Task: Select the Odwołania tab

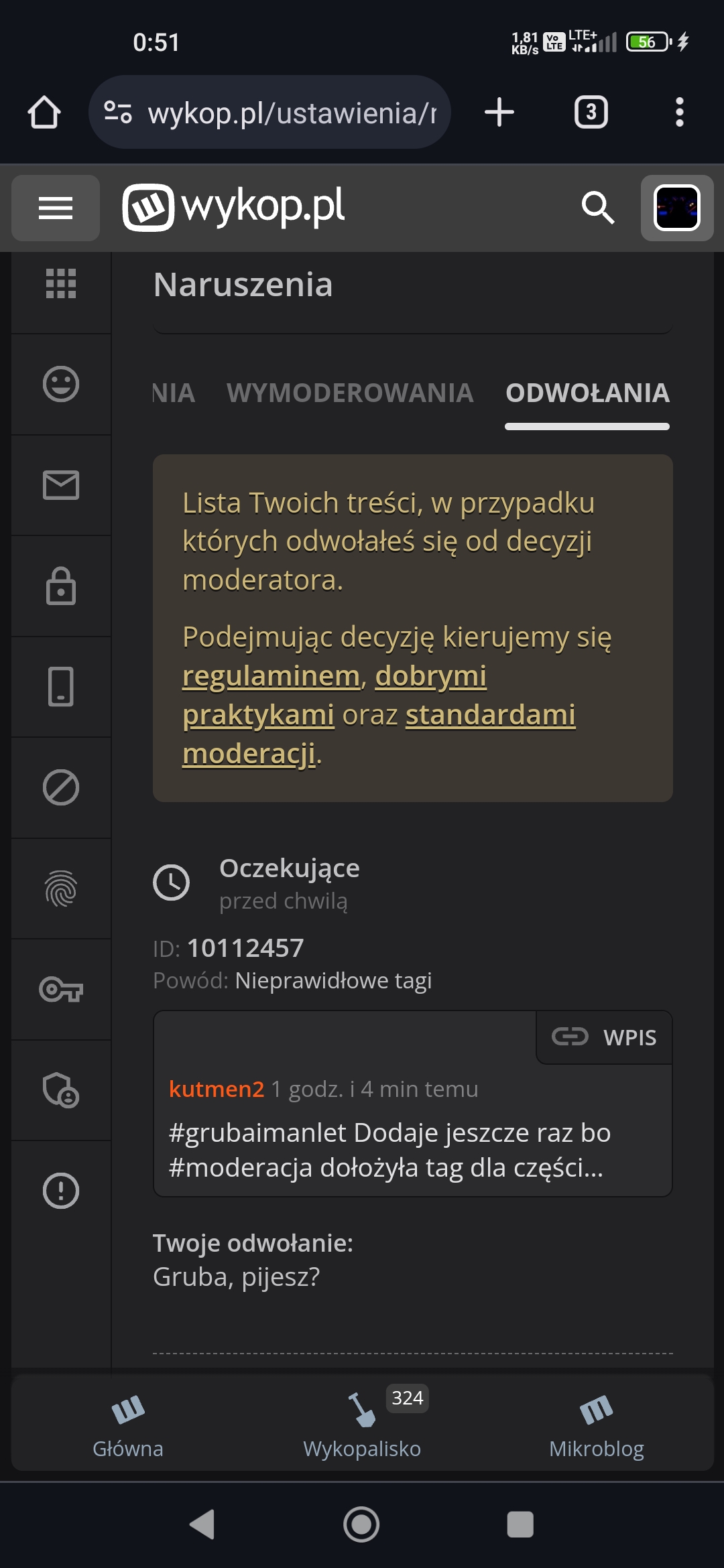Action: tap(587, 393)
